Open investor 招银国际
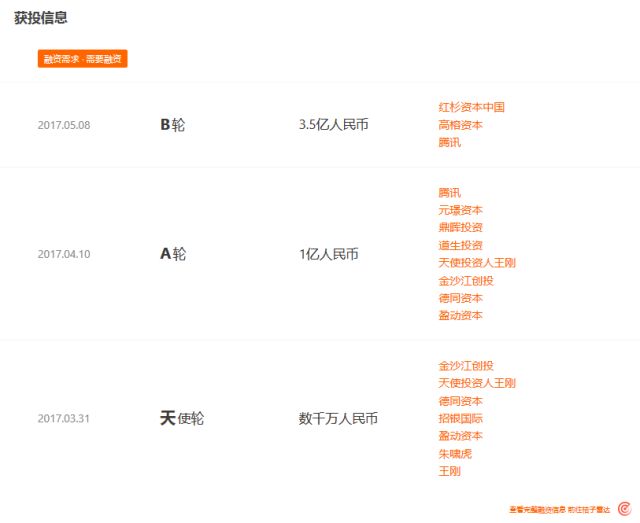The width and height of the screenshot is (640, 523). point(460,418)
